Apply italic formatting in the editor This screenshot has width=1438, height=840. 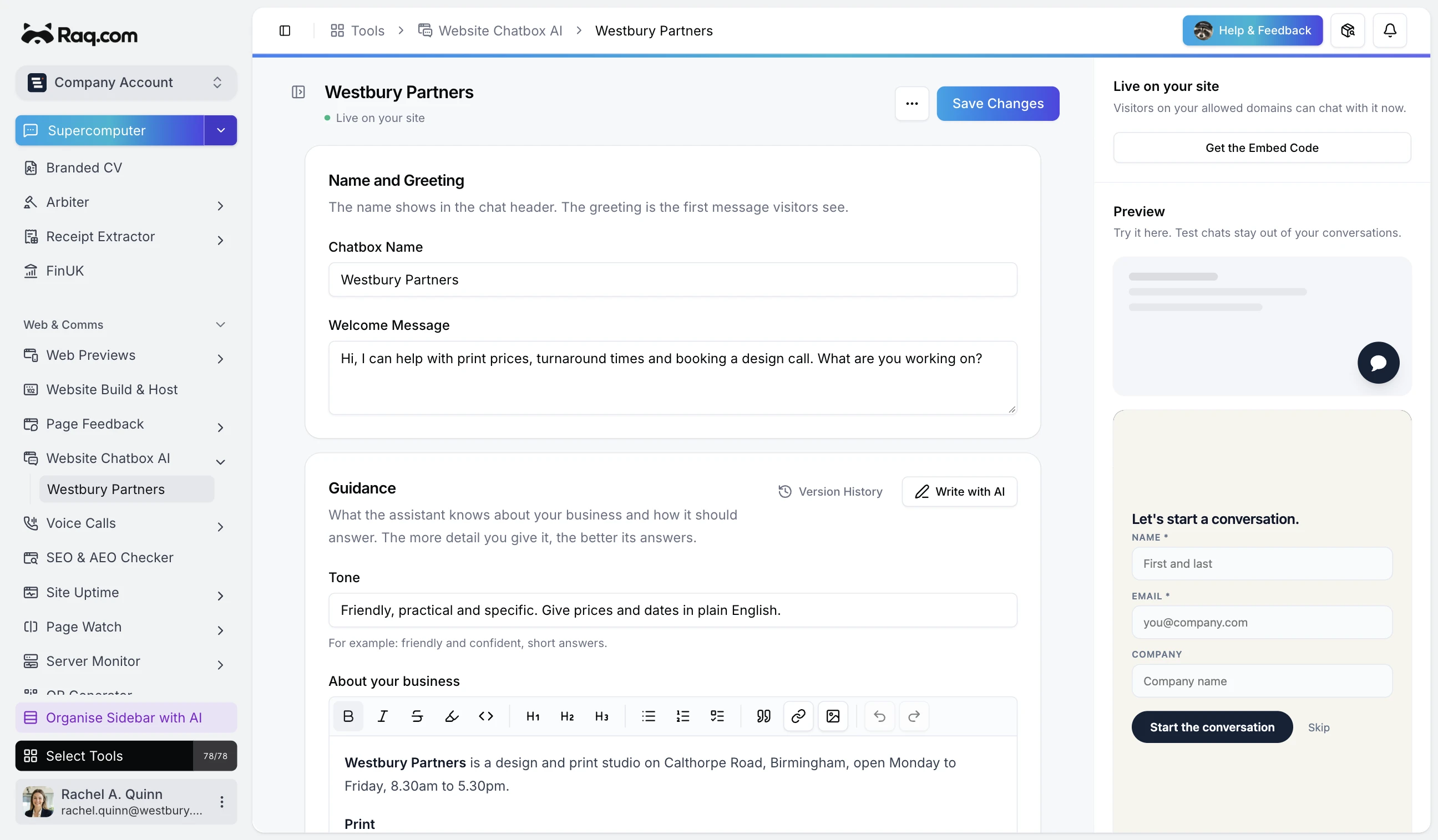coord(382,716)
